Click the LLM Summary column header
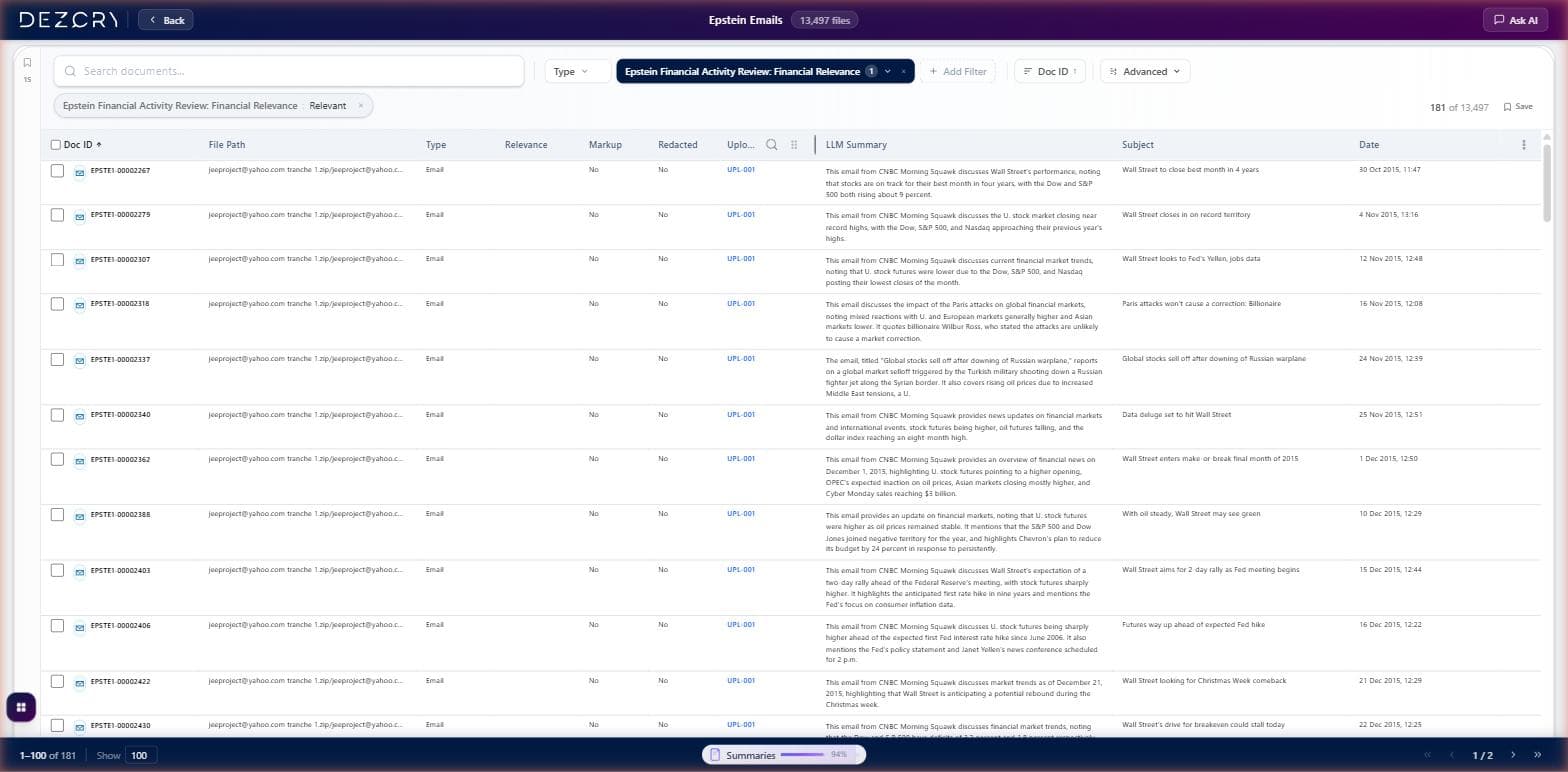The image size is (1568, 772). point(856,145)
